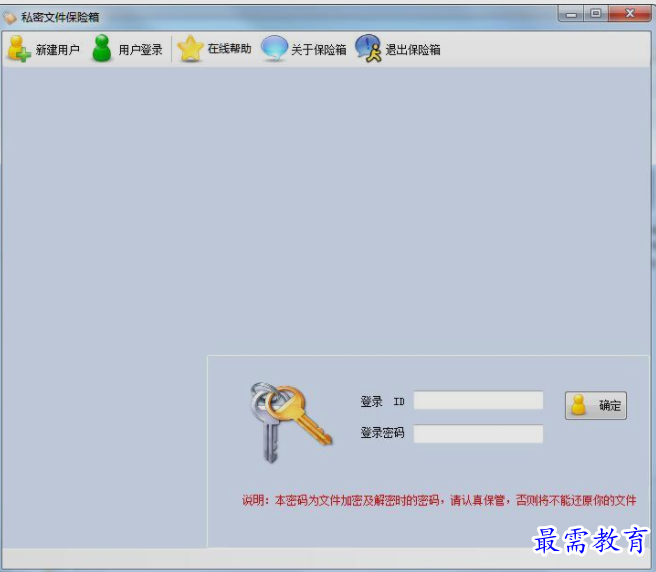The image size is (656, 572).
Task: Click the 新建用户 text label
Action: pos(58,50)
